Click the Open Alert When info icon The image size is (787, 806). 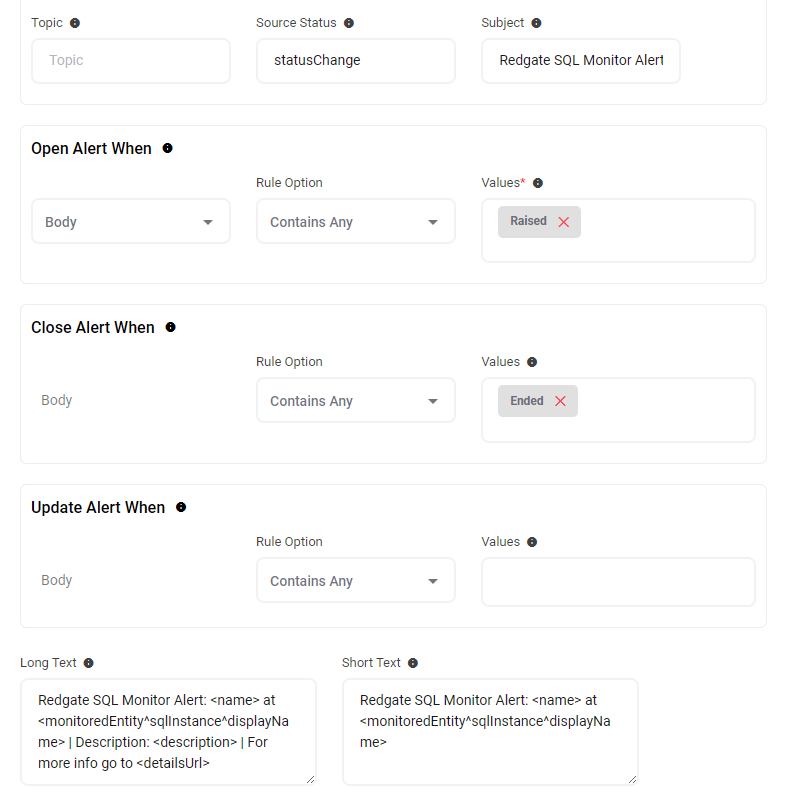(167, 148)
